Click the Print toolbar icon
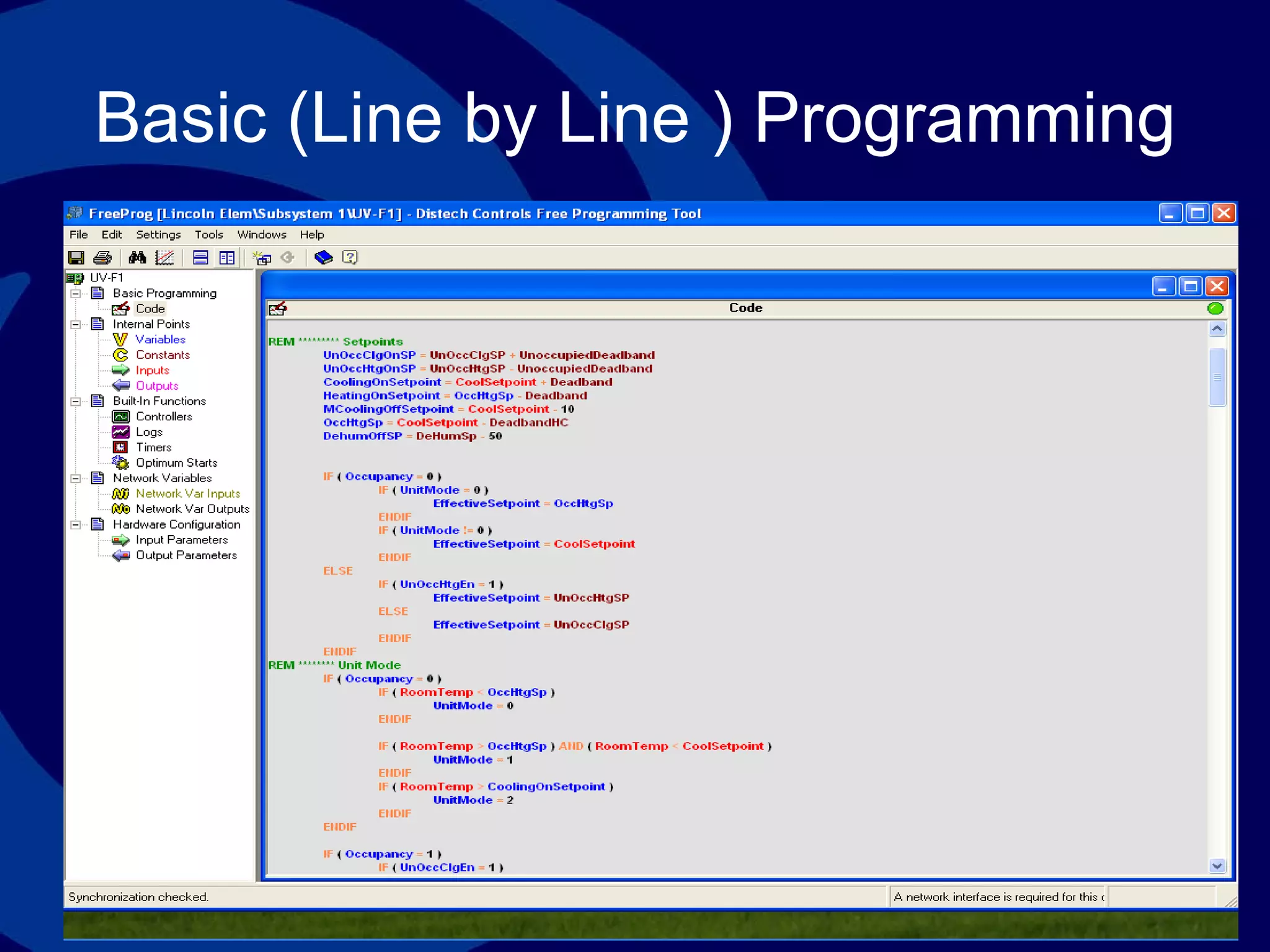The width and height of the screenshot is (1270, 952). [102, 258]
